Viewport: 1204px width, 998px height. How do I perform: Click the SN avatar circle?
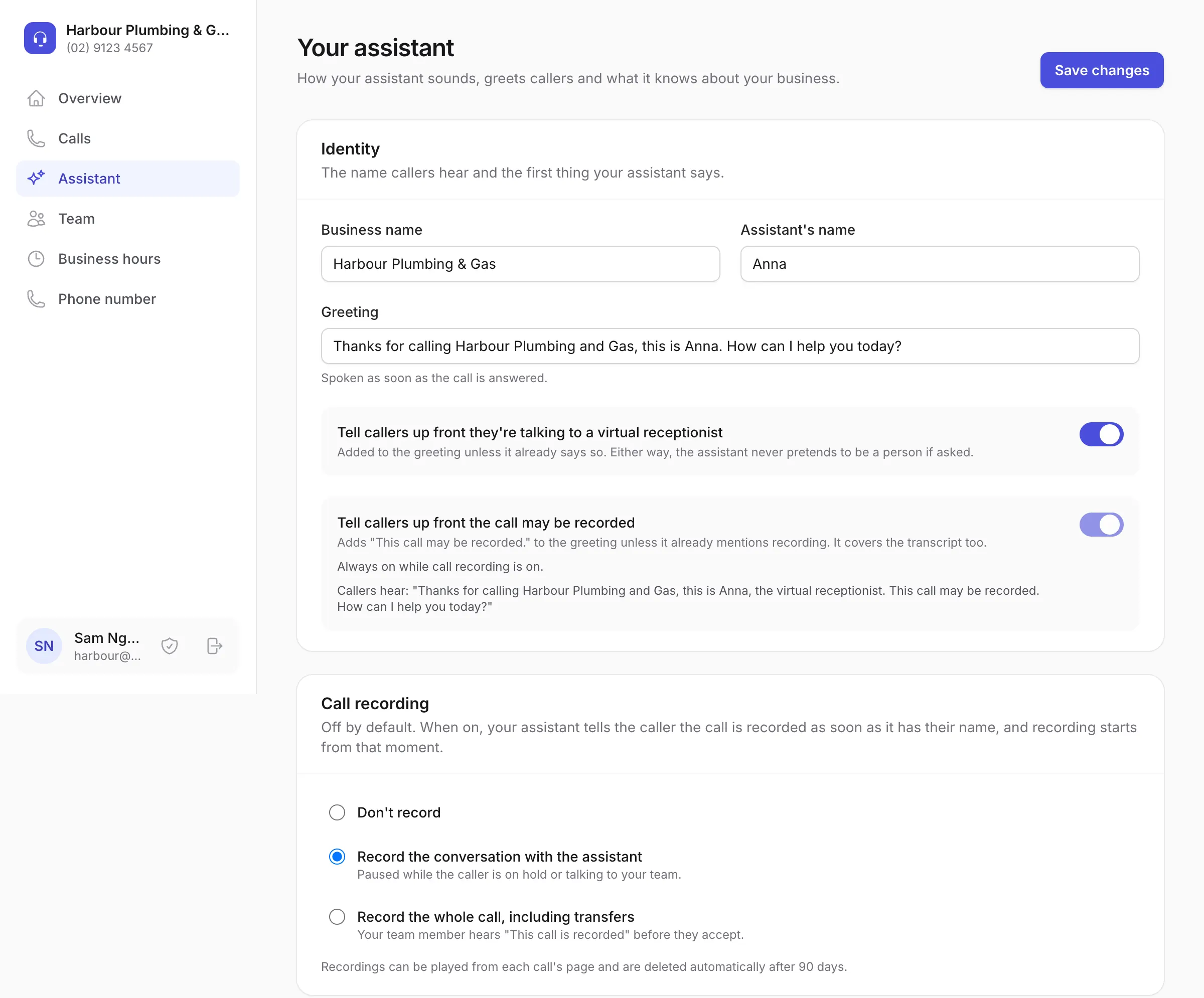point(44,646)
